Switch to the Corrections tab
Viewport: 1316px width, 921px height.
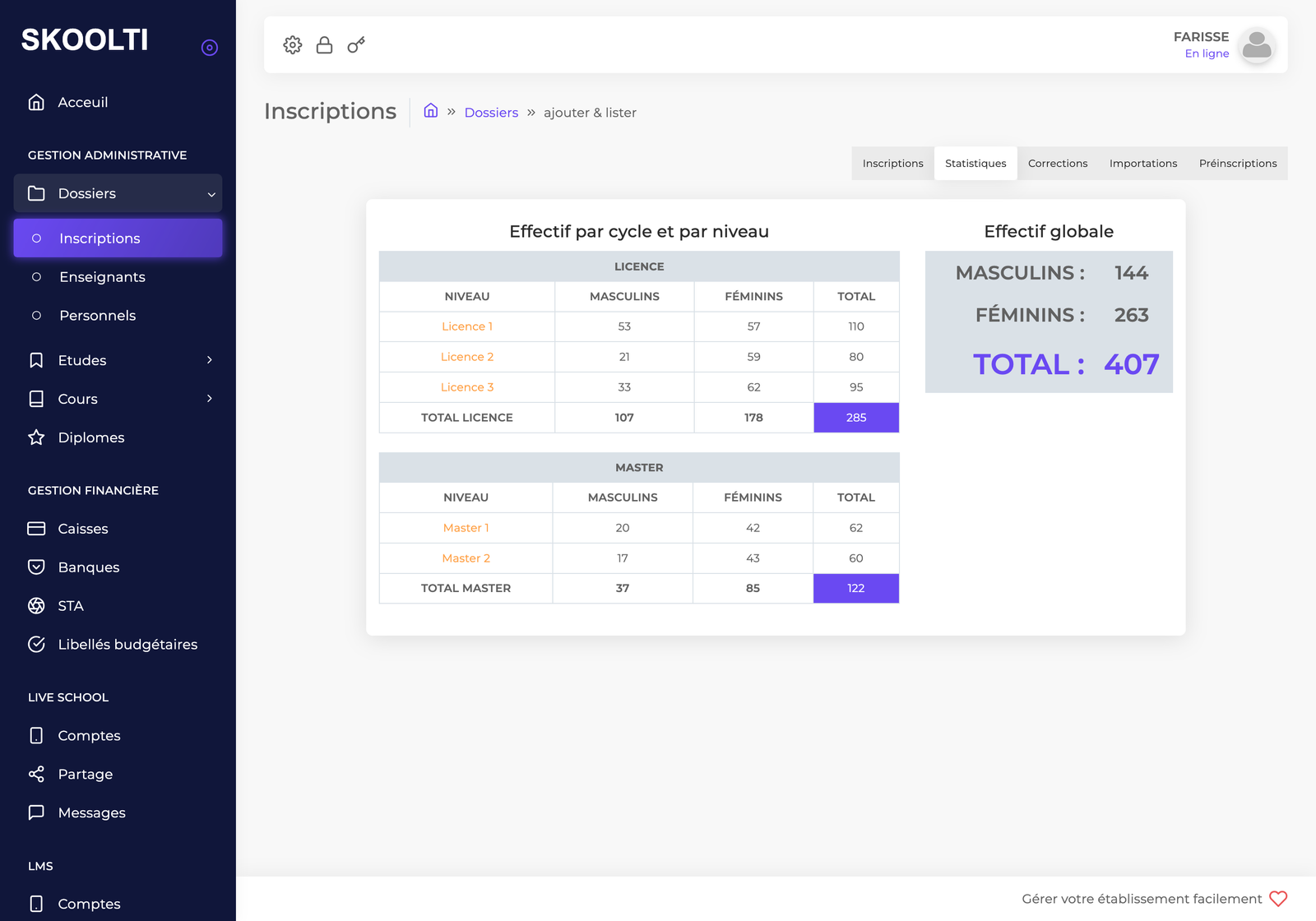pyautogui.click(x=1058, y=163)
